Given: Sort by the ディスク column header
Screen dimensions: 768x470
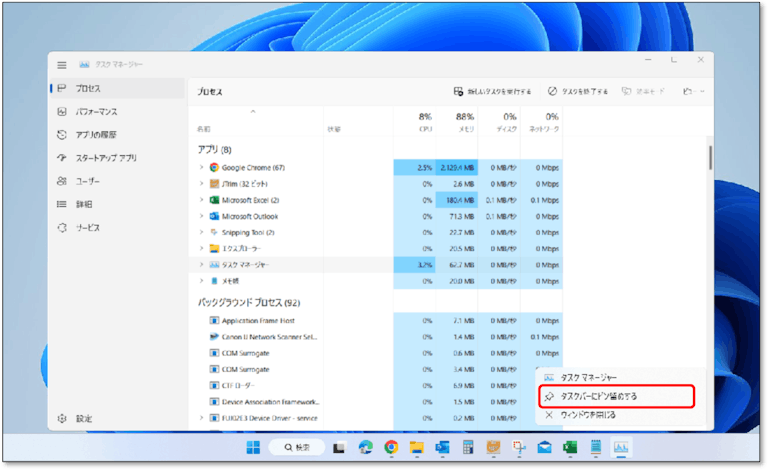Looking at the screenshot, I should (499, 122).
